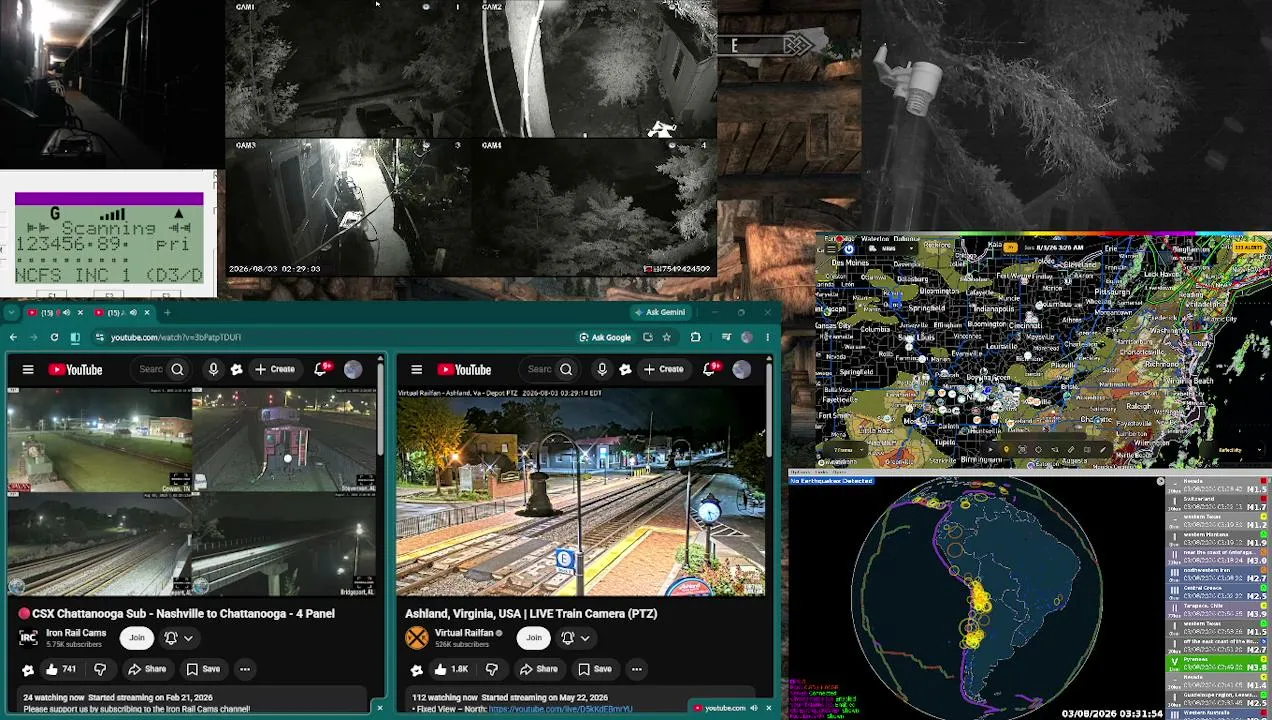
Task: Toggle notification settings bell for Virtual Railfan
Action: tap(568, 637)
